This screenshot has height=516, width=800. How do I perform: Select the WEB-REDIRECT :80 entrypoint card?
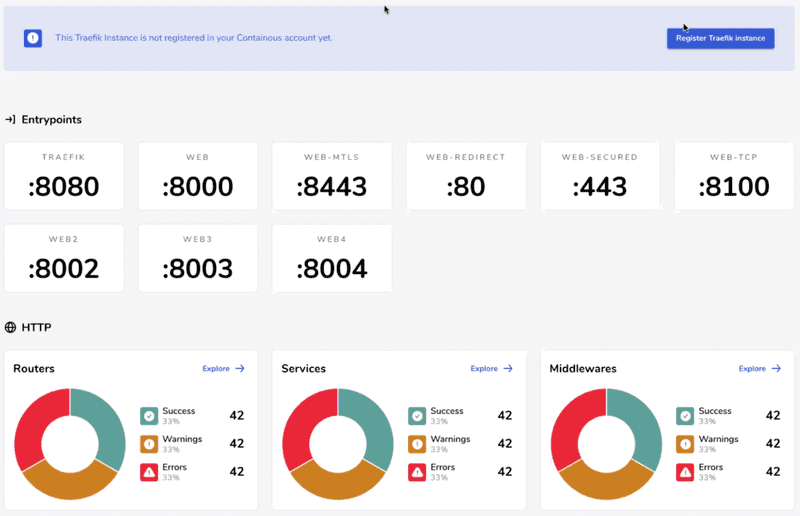pos(466,176)
